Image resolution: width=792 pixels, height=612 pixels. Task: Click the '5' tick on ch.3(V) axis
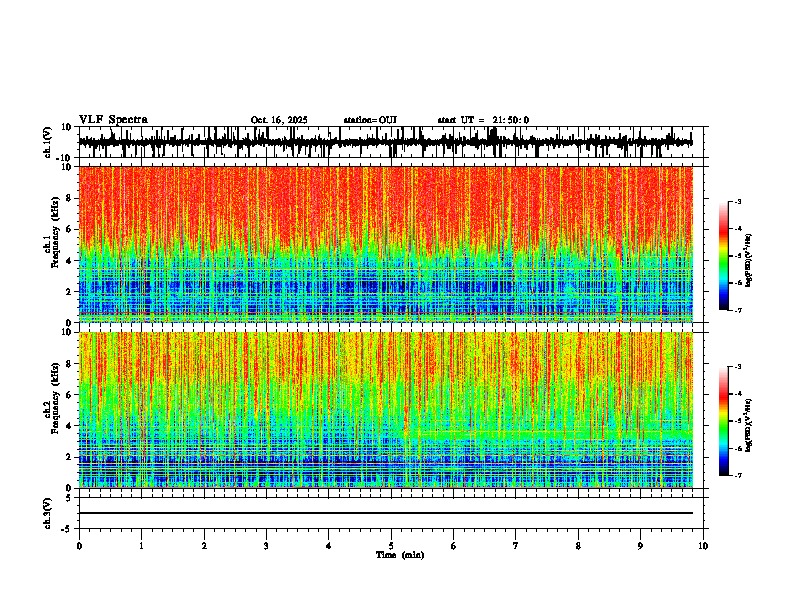tap(70, 498)
